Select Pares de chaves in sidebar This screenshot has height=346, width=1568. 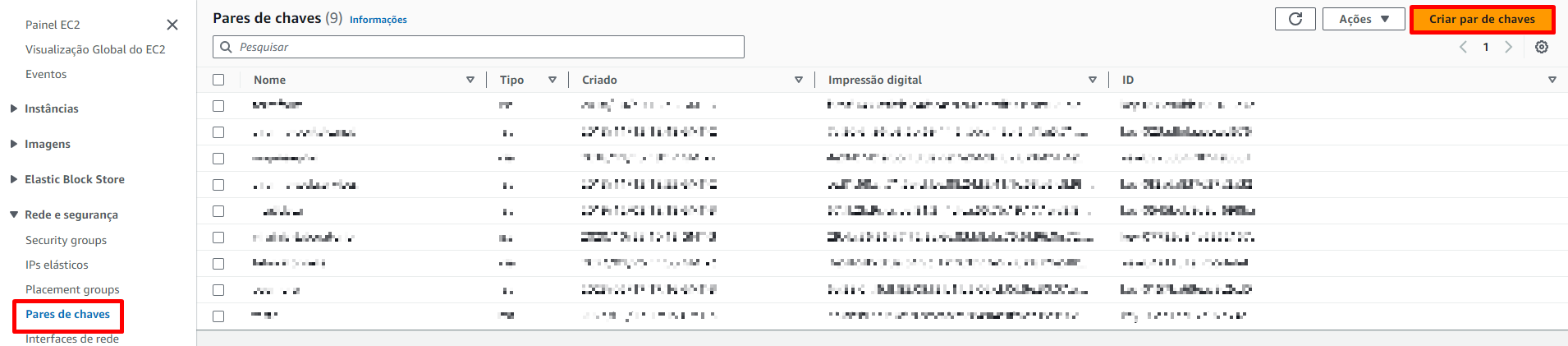coord(67,314)
